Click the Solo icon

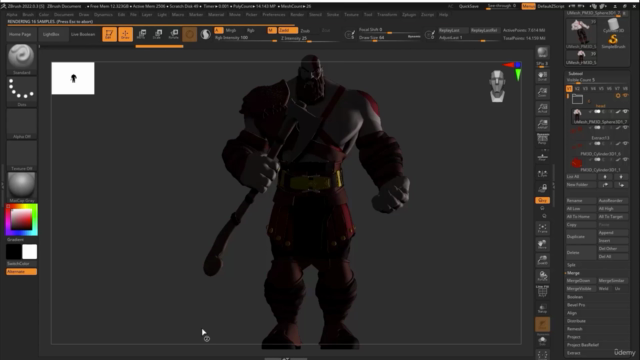pos(542,341)
